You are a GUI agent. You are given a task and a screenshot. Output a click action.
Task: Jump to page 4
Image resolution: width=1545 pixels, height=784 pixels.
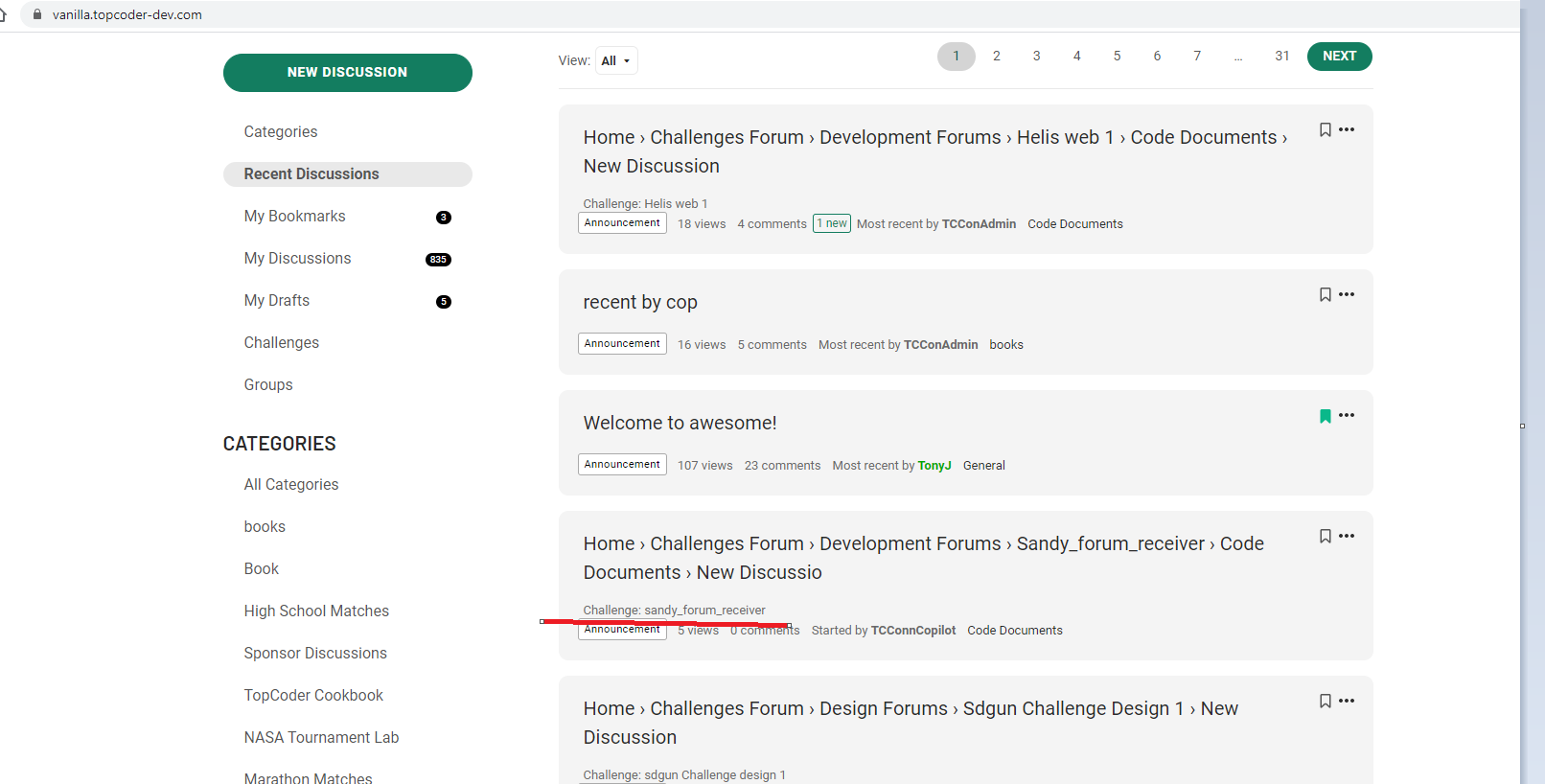[1077, 56]
